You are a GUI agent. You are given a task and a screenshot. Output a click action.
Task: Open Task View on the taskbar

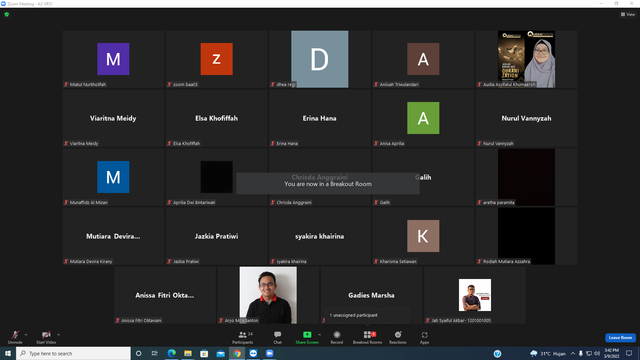pos(155,353)
